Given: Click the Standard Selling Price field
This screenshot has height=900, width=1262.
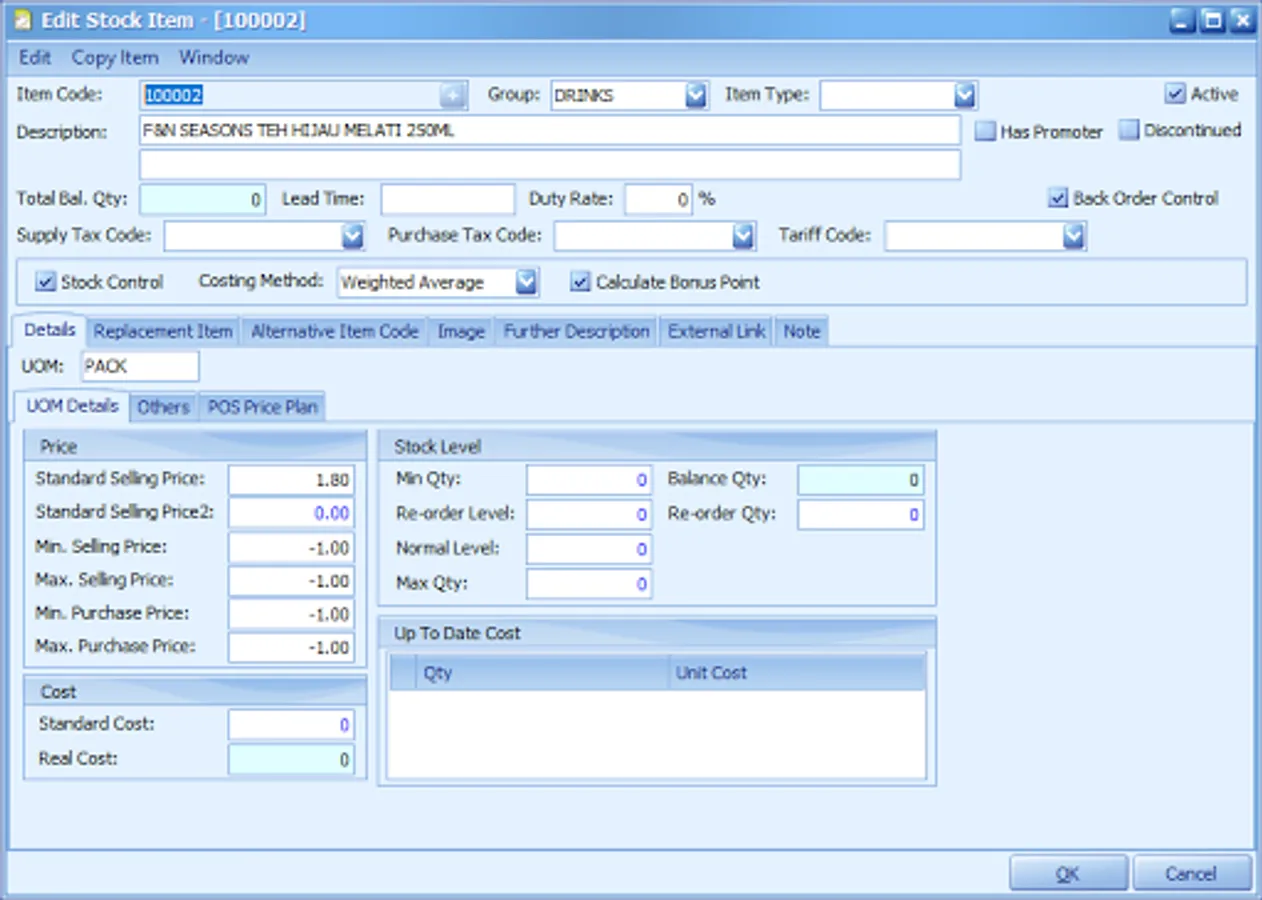Looking at the screenshot, I should pyautogui.click(x=290, y=480).
